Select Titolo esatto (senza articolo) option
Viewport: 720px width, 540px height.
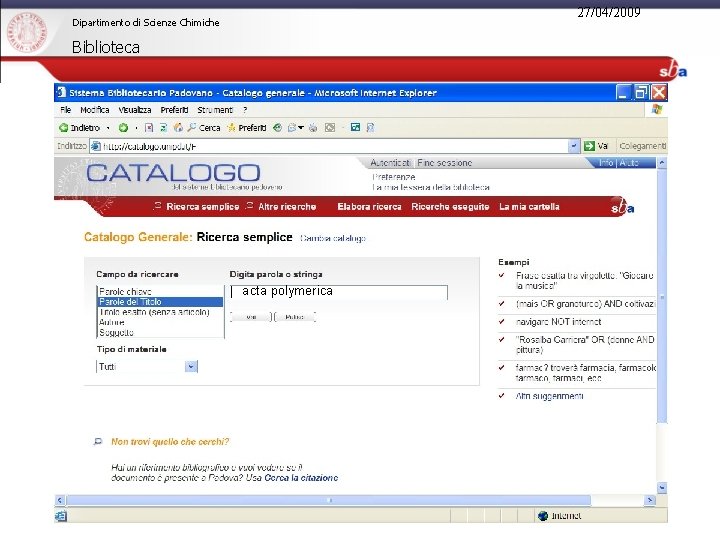160,312
